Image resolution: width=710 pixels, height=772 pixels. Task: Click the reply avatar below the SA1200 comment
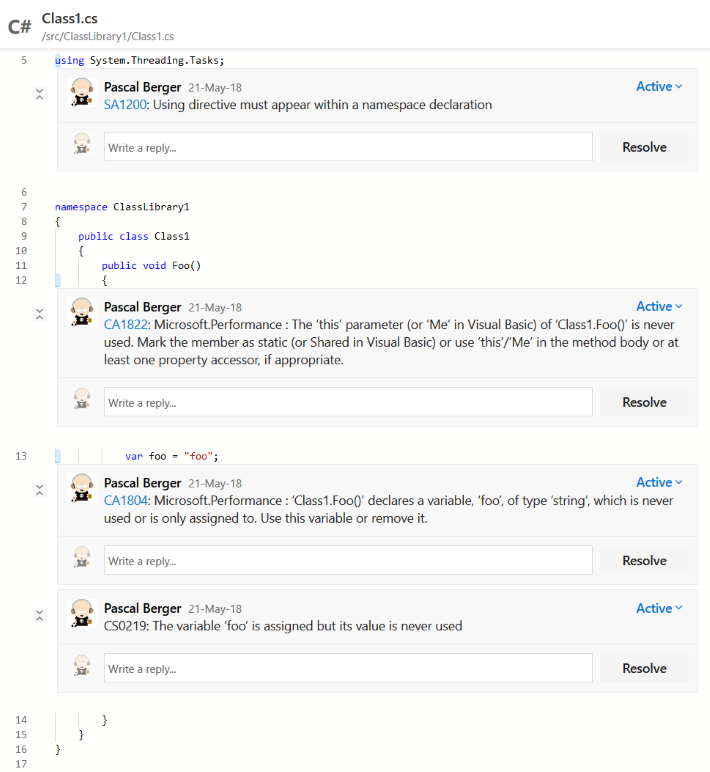[x=83, y=146]
